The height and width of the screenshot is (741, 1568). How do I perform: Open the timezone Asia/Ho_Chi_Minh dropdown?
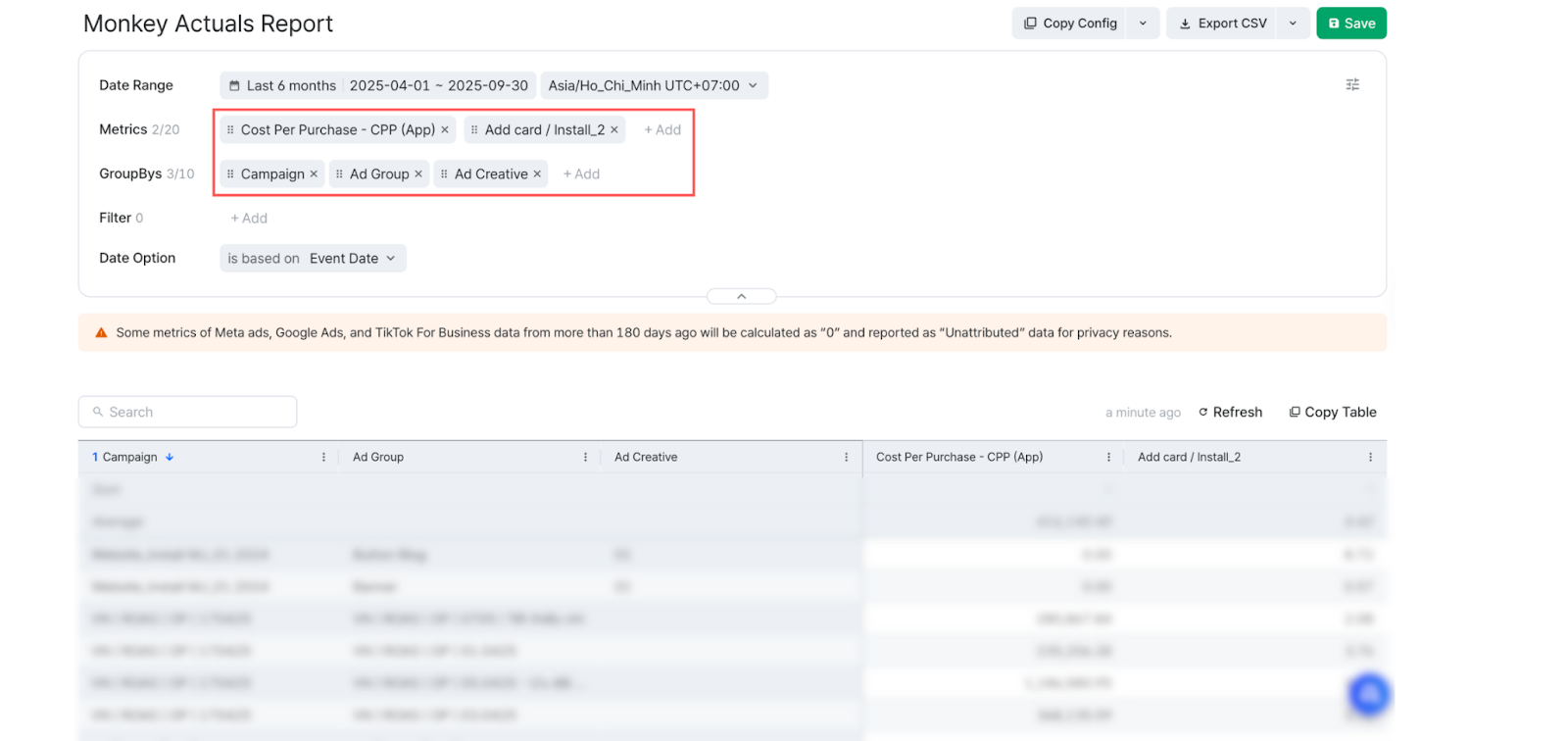(x=654, y=86)
